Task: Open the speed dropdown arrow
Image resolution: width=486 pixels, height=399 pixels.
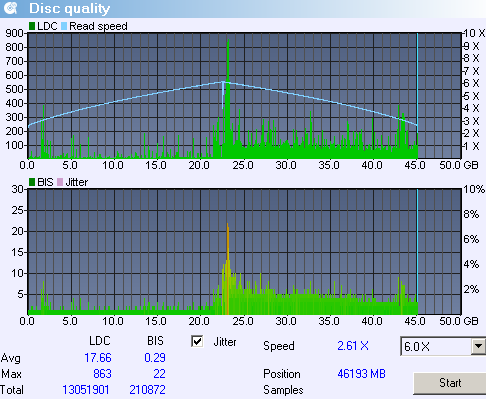Action: (478, 347)
